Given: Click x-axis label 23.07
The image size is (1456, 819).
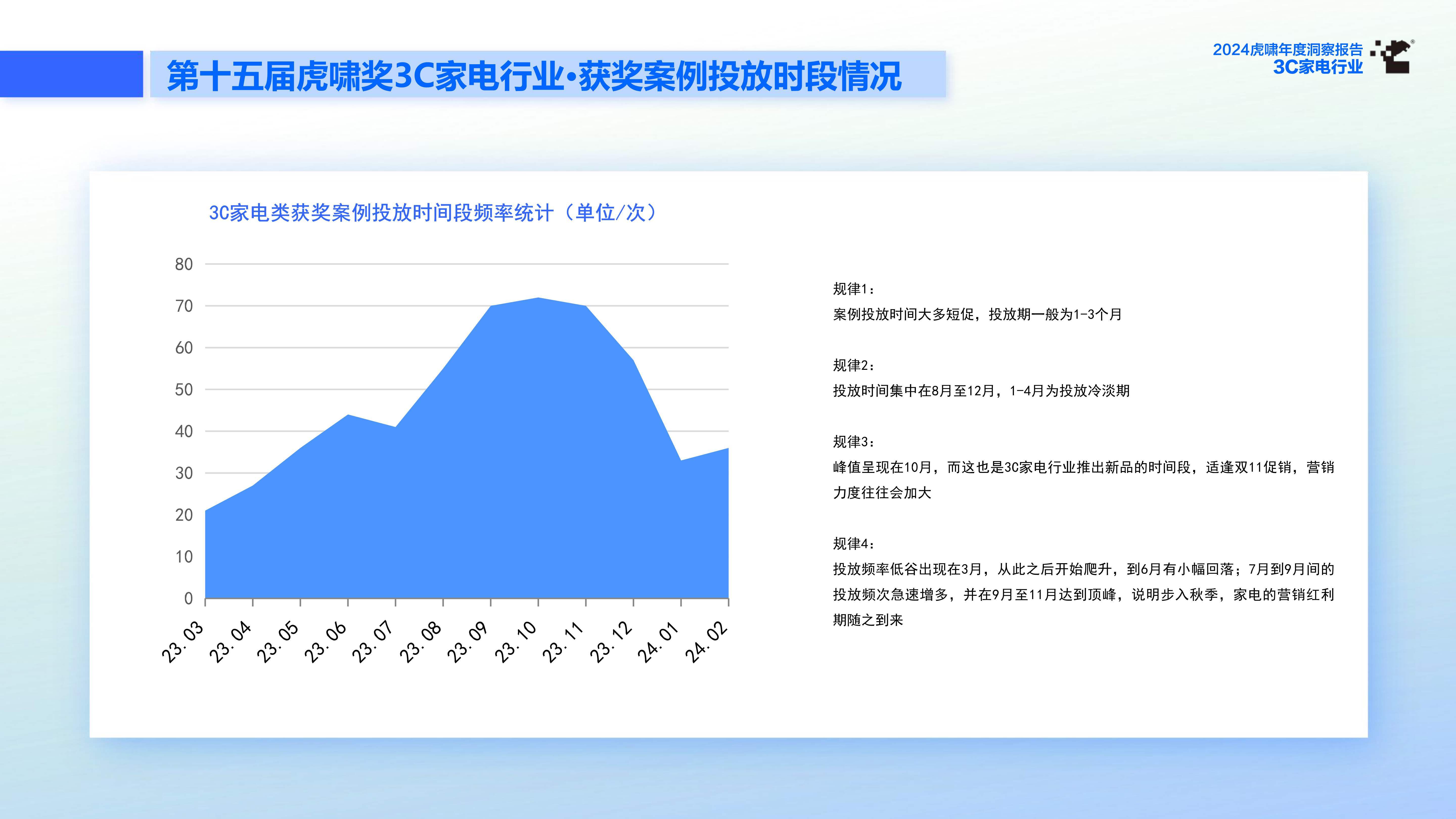Looking at the screenshot, I should (373, 642).
